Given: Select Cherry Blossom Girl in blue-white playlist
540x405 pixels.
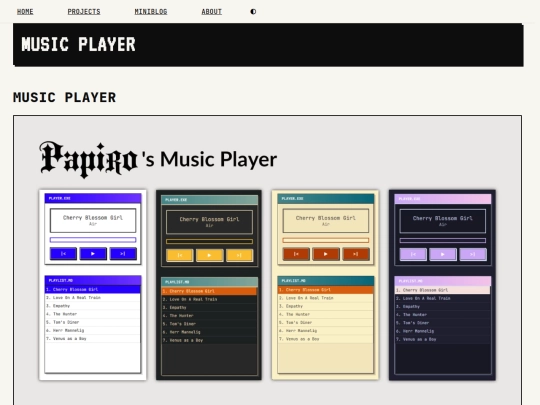Looking at the screenshot, I should click(x=93, y=289).
